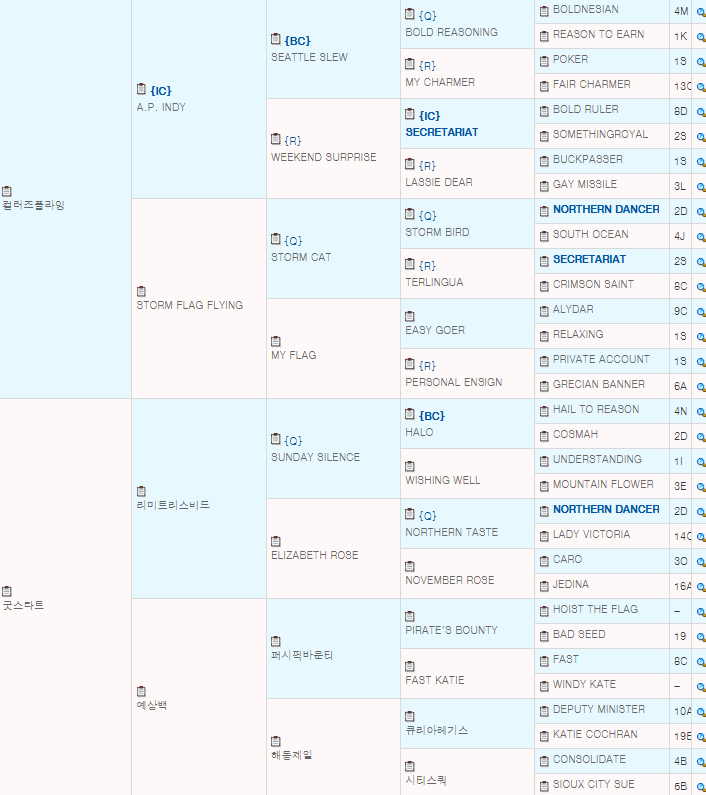Viewport: 706px width, 795px height.
Task: Open magnifier icon in SIOUX CITY SUE row
Action: click(701, 787)
